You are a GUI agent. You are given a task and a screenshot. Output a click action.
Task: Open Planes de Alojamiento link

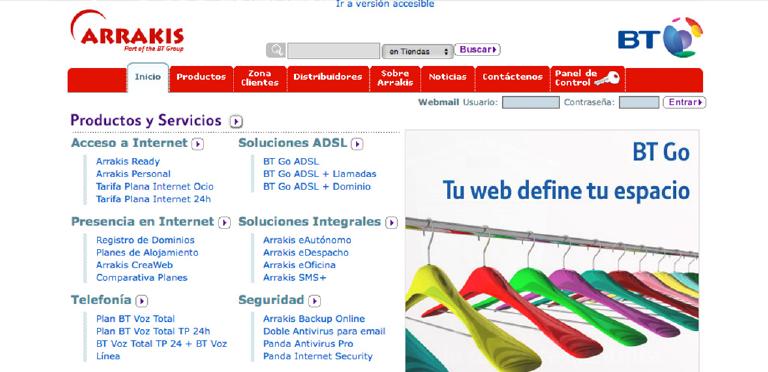[x=147, y=253]
